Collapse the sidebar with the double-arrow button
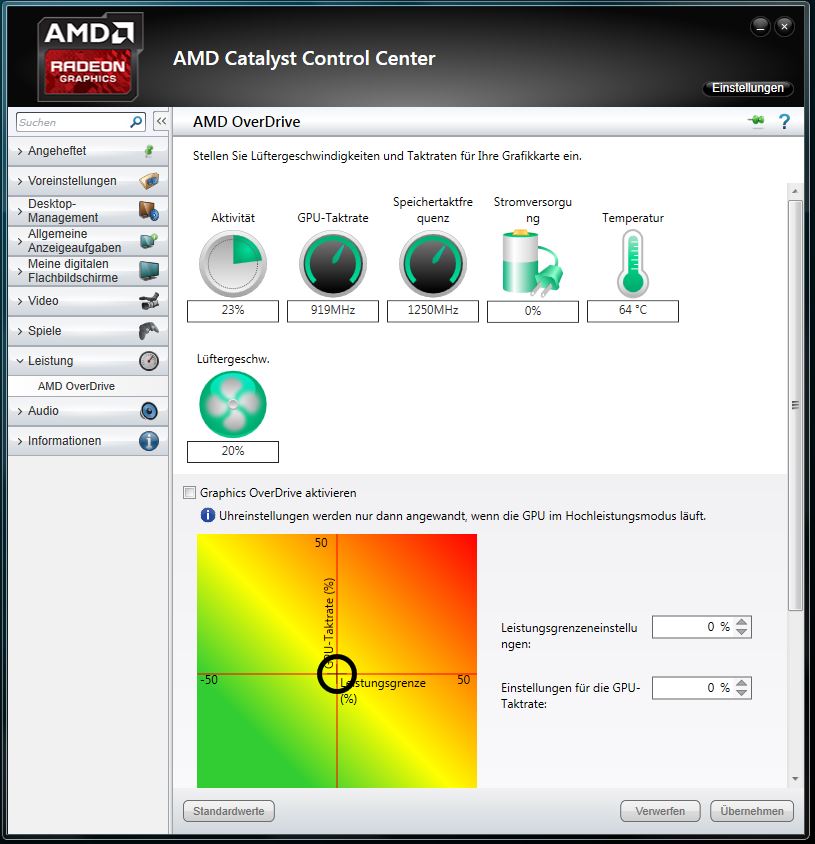Viewport: 815px width, 844px height. (x=161, y=122)
